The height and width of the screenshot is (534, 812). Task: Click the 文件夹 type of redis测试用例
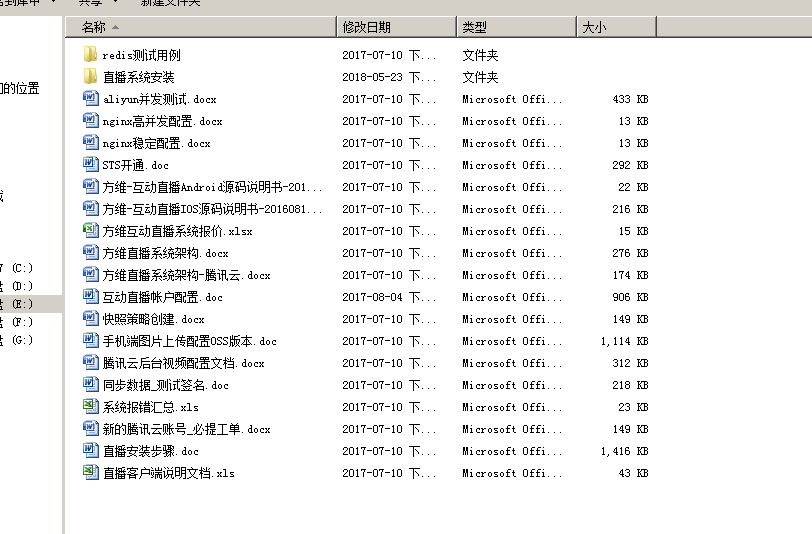pyautogui.click(x=480, y=55)
